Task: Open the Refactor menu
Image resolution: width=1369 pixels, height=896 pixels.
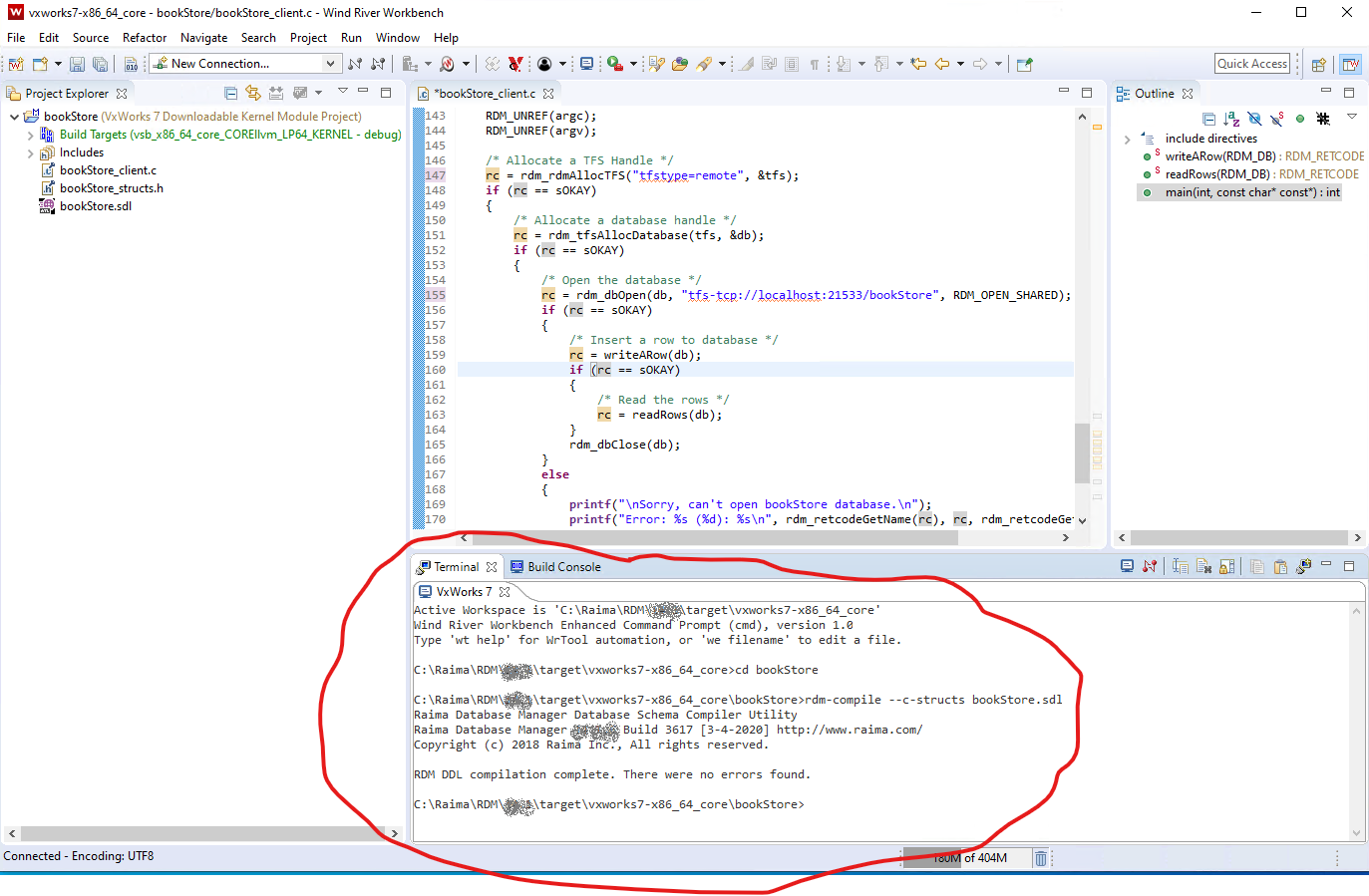Action: pos(145,38)
